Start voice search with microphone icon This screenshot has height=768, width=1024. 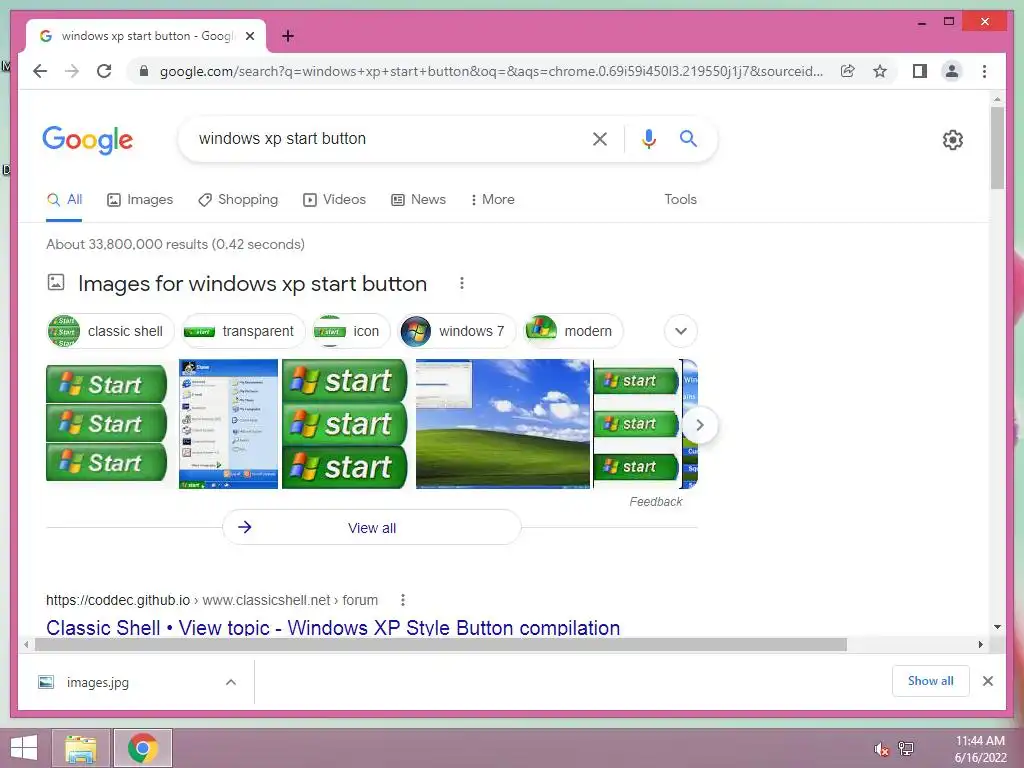point(648,138)
